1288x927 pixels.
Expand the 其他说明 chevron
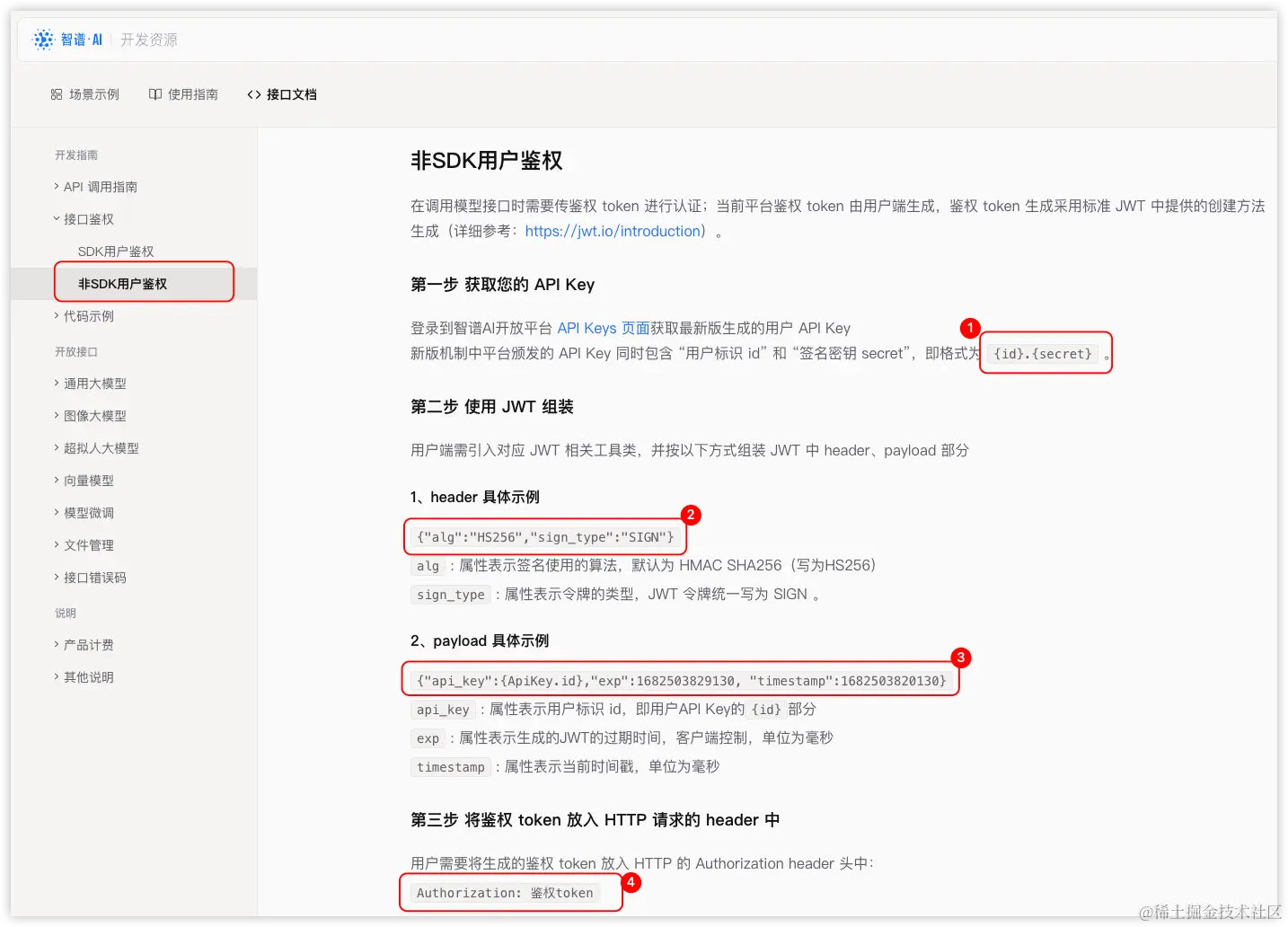click(x=57, y=676)
